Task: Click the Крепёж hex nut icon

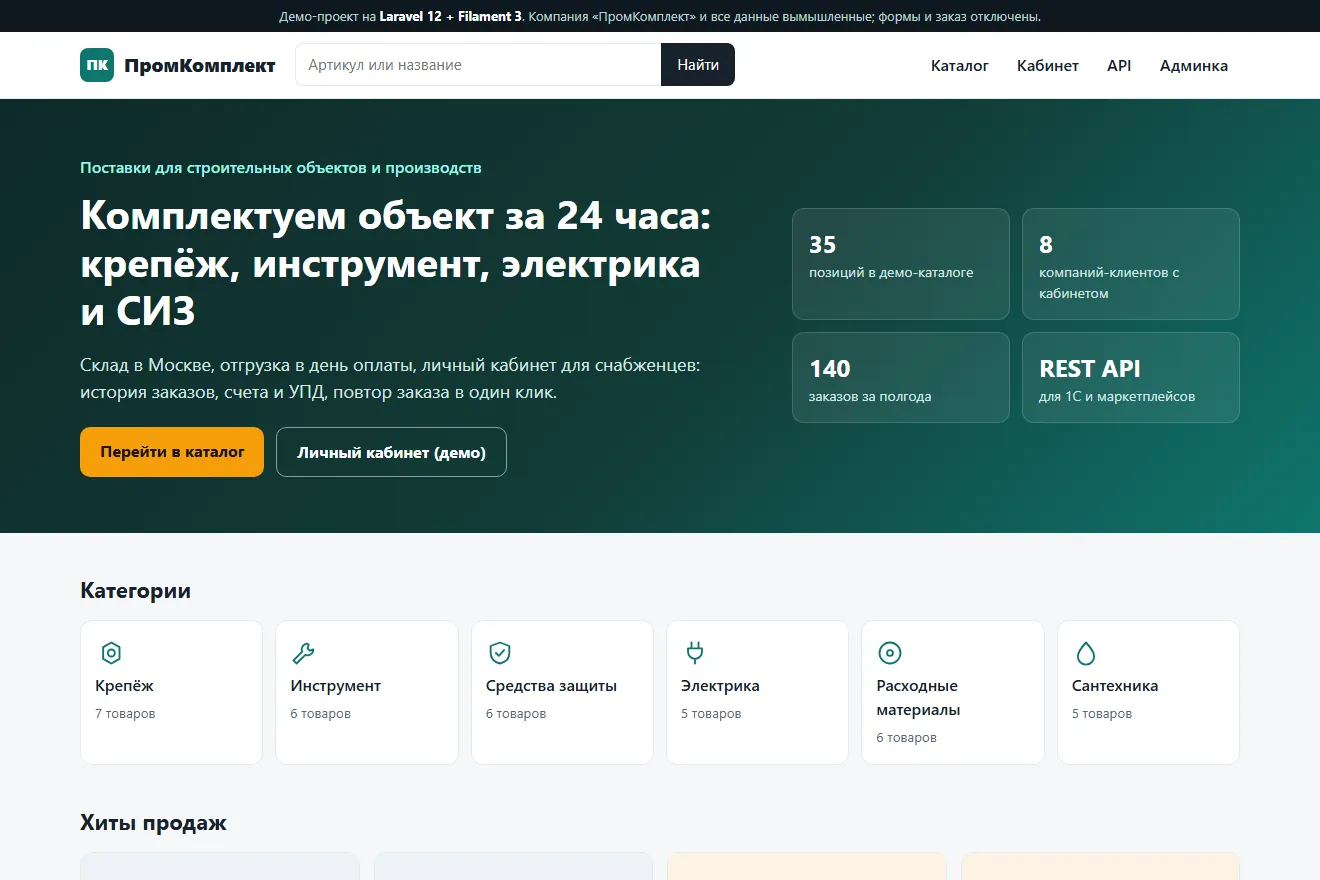Action: pyautogui.click(x=111, y=653)
